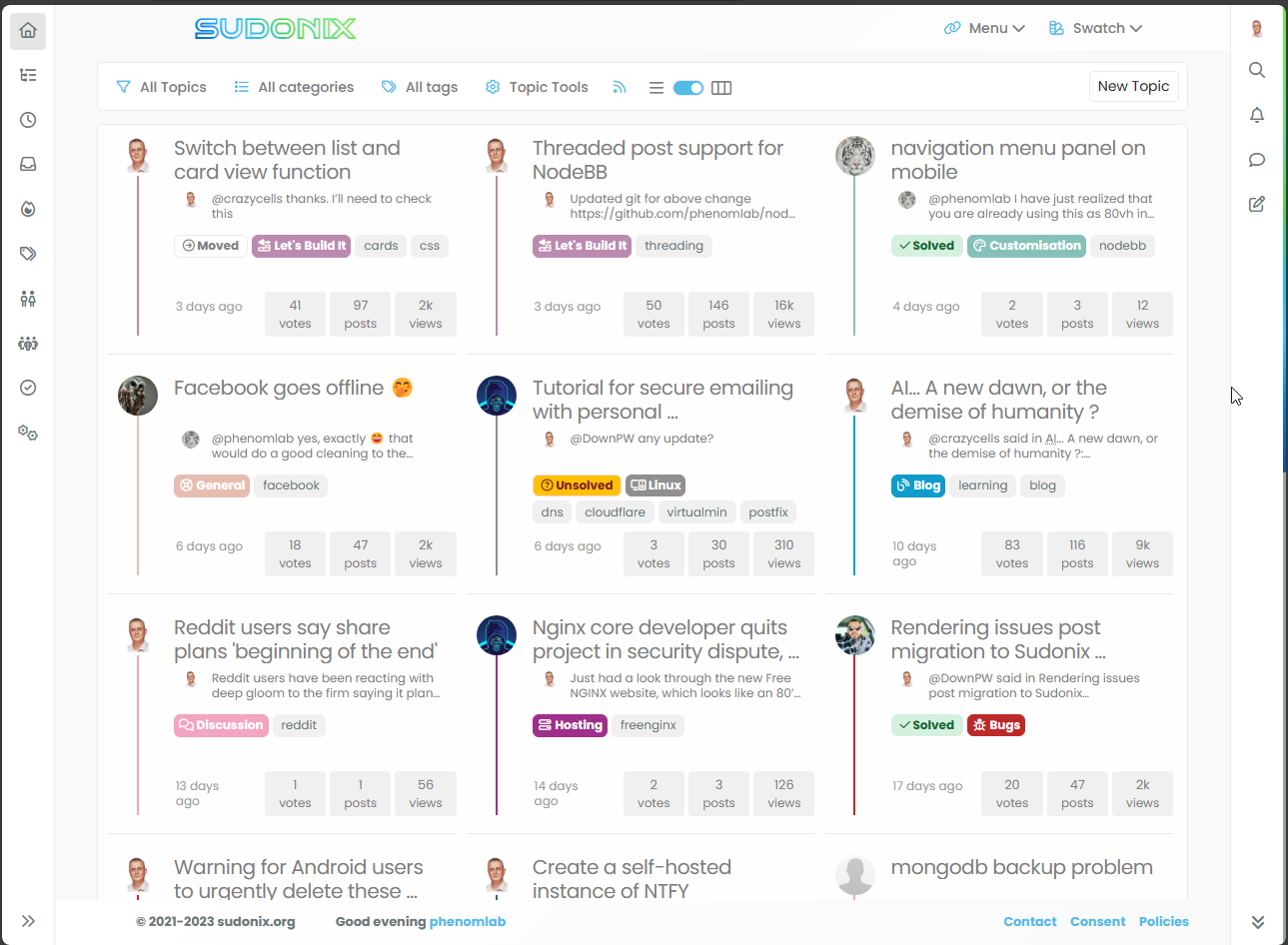Screen dimensions: 1288x945
Task: Click the New Topic button
Action: (1133, 86)
